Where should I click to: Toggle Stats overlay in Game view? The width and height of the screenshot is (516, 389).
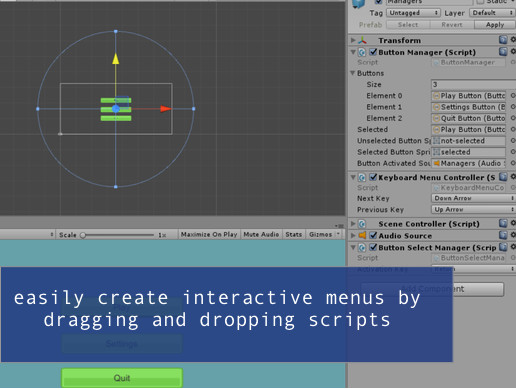[x=293, y=234]
